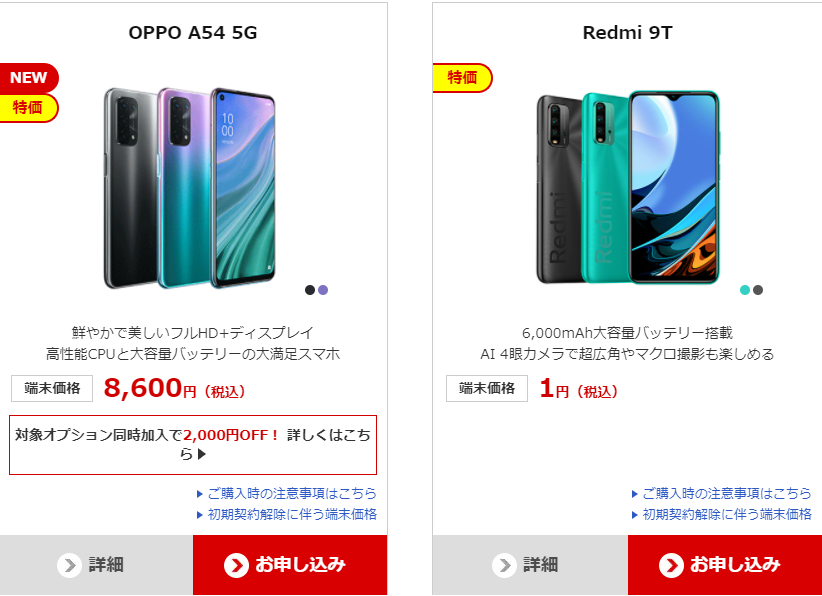Viewport: 822px width, 596px height.
Task: Select dark gray color dot for Redmi 9T
Action: 758,290
